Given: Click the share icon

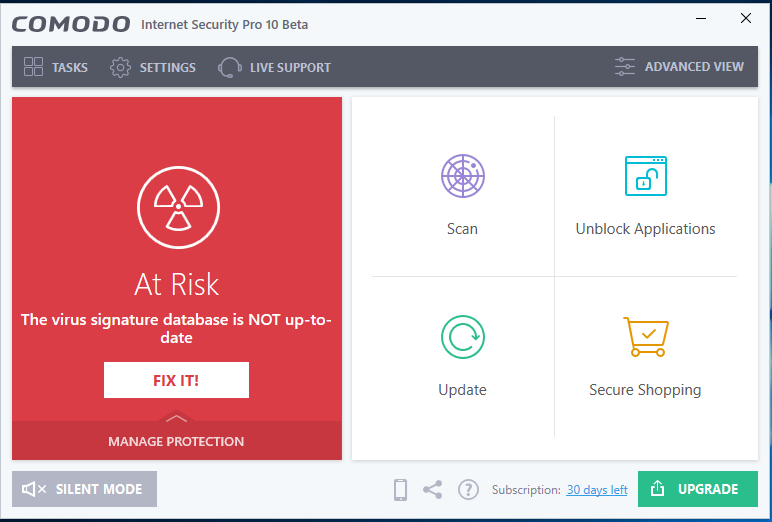Looking at the screenshot, I should (x=433, y=489).
